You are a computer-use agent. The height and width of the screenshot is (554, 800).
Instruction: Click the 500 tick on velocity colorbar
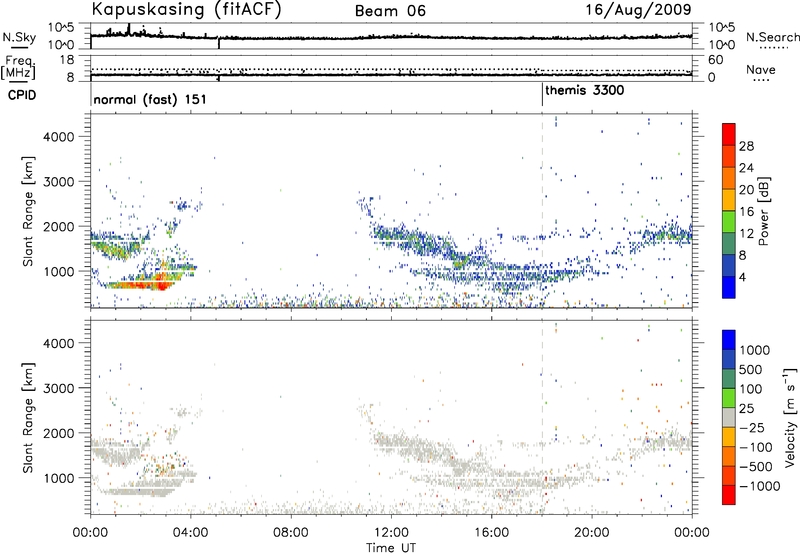coord(751,369)
